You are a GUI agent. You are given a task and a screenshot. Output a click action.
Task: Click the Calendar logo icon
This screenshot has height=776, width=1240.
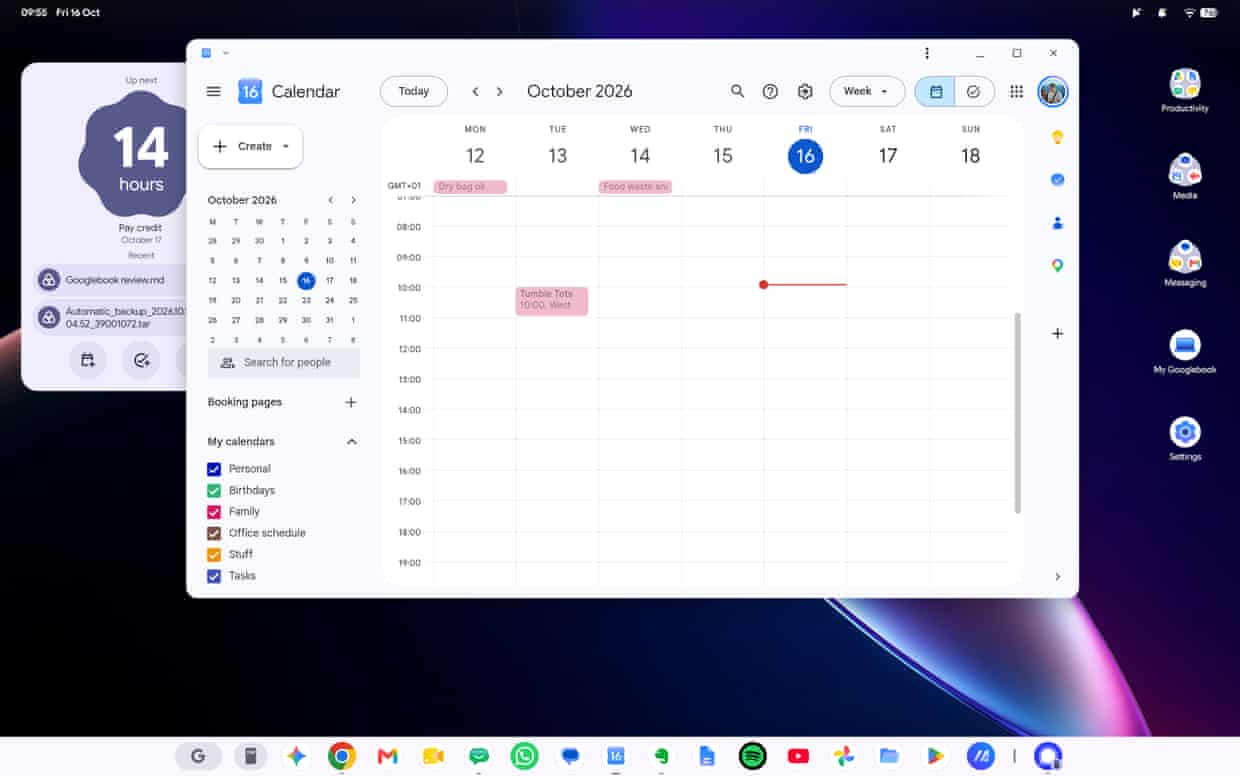click(x=250, y=91)
